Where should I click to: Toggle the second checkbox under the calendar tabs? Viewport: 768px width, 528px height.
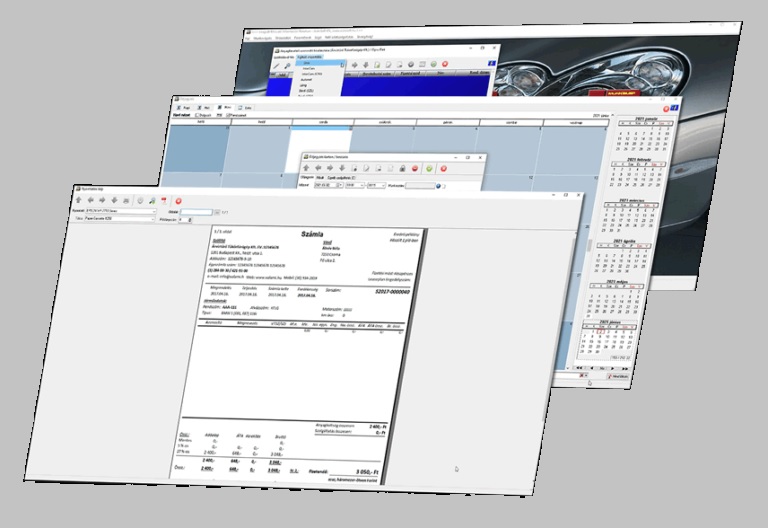228,115
